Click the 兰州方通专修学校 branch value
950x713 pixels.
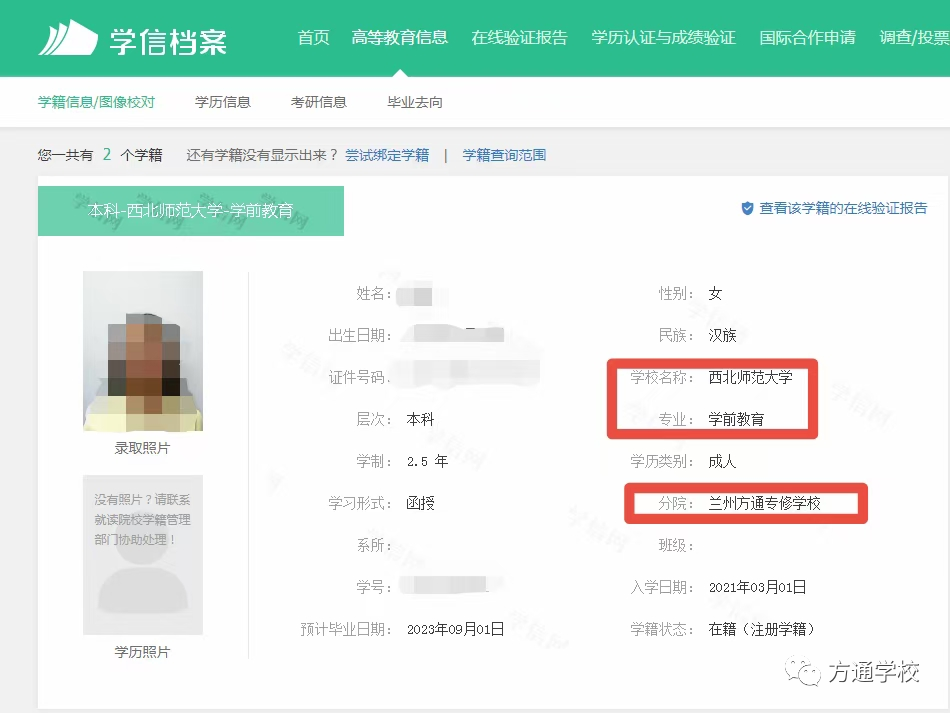point(764,503)
